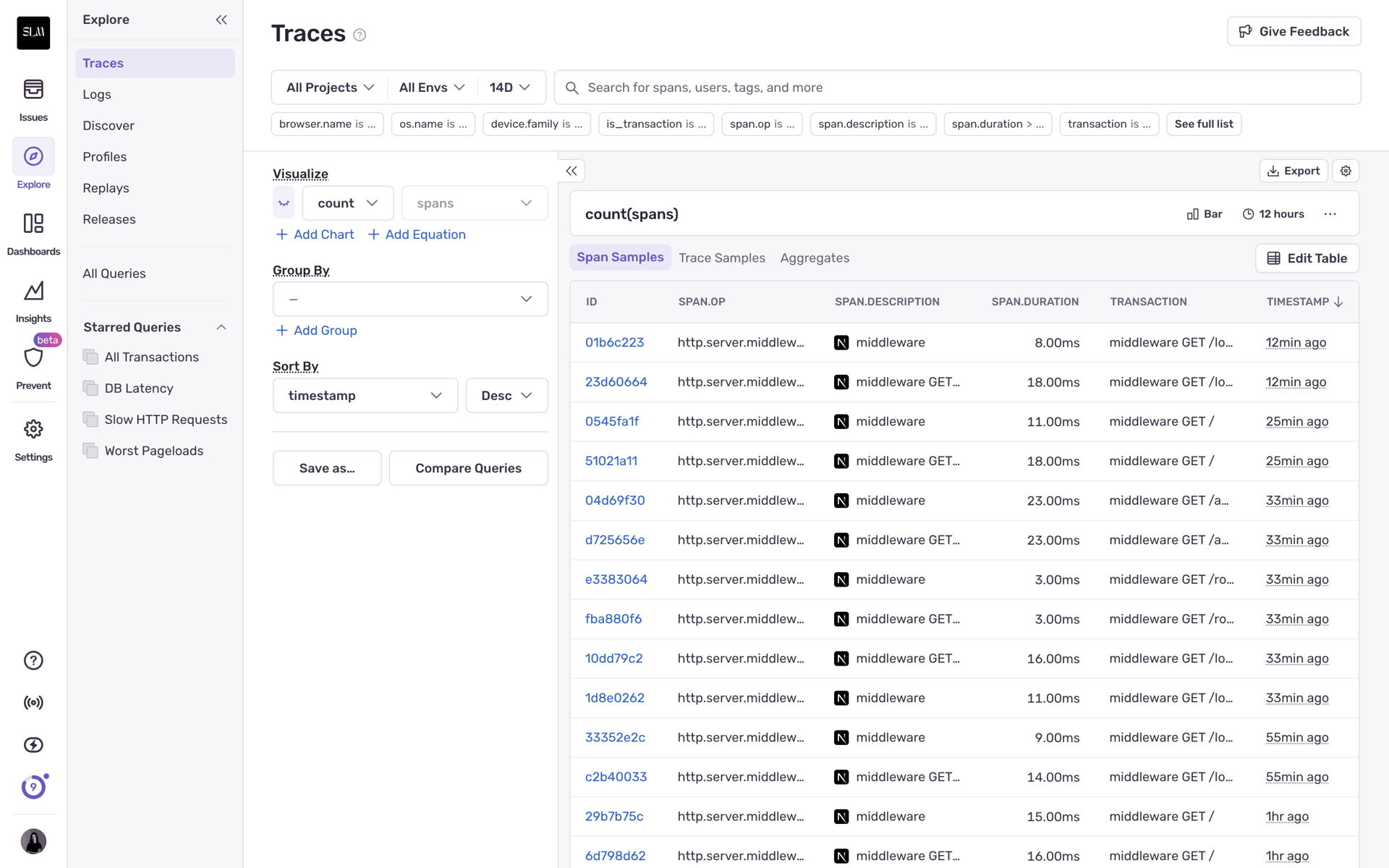
Task: Click the Give Feedback button
Action: (x=1294, y=32)
